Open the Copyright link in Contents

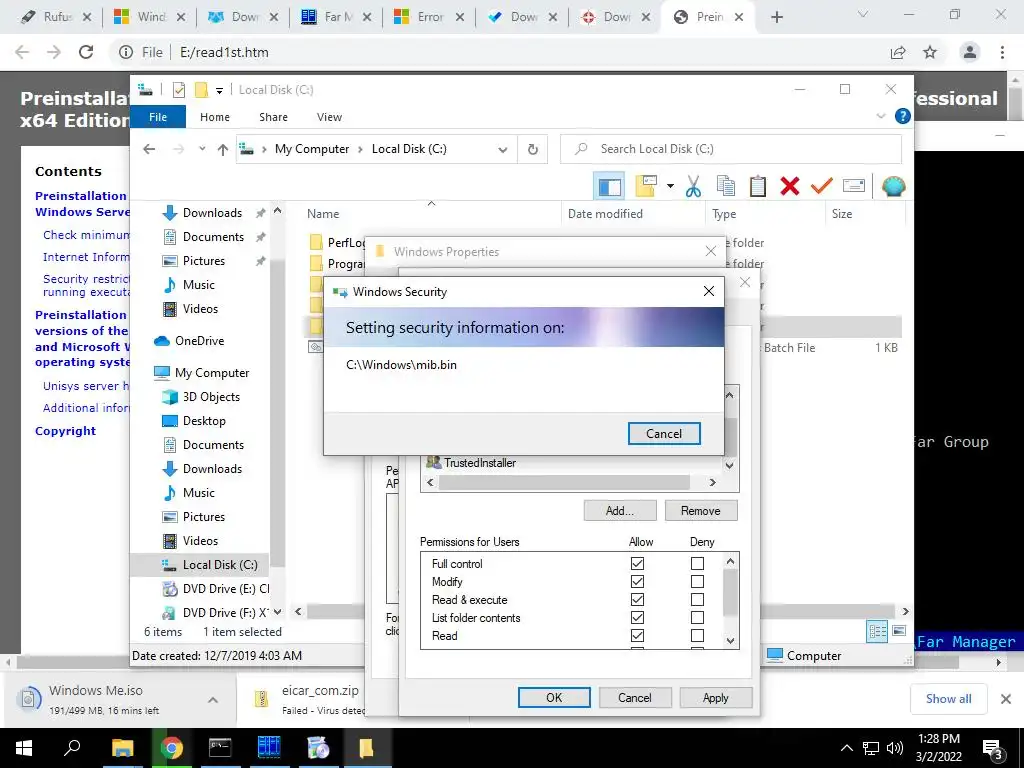65,431
